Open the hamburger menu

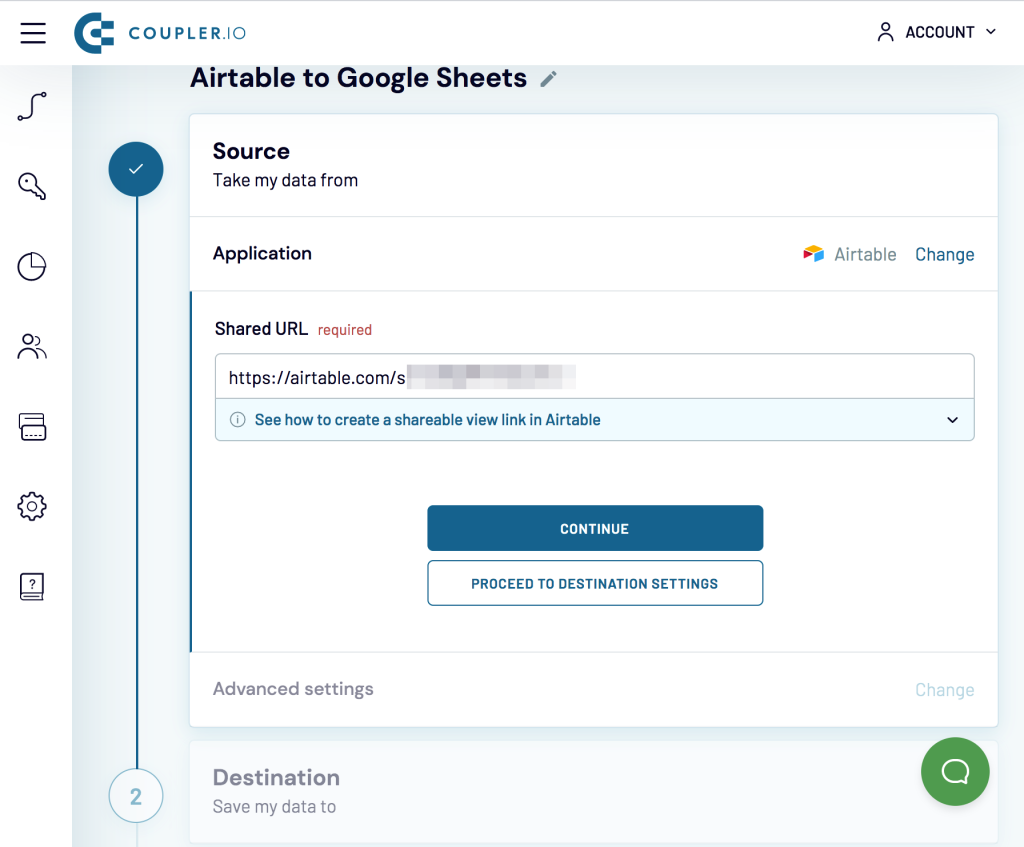pyautogui.click(x=33, y=33)
